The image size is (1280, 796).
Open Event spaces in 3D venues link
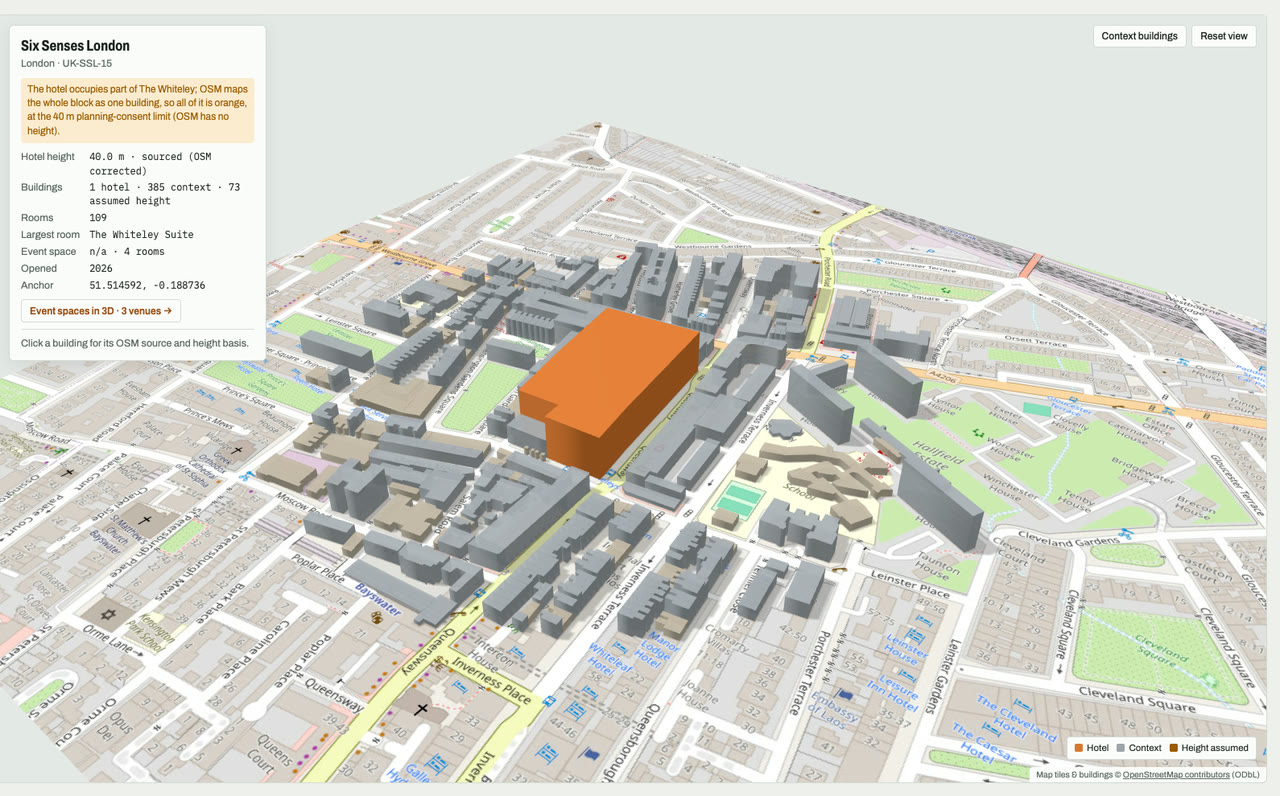[x=100, y=311]
